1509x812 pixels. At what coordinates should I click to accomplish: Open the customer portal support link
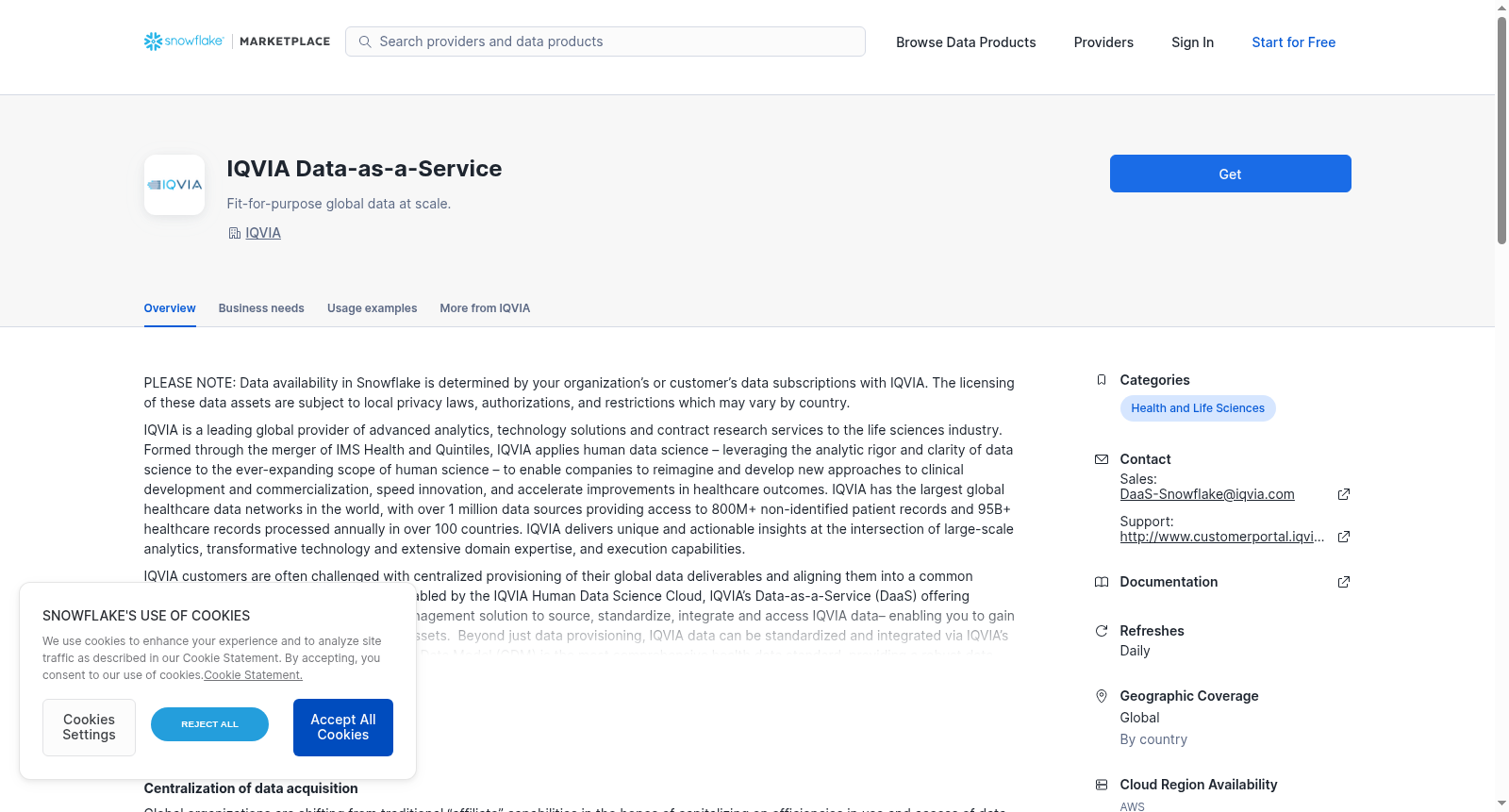point(1222,537)
